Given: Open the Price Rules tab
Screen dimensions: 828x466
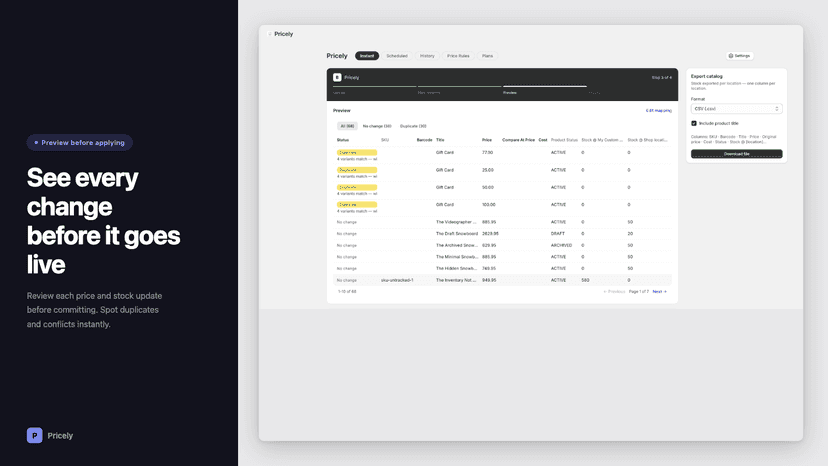Looking at the screenshot, I should click(x=458, y=55).
